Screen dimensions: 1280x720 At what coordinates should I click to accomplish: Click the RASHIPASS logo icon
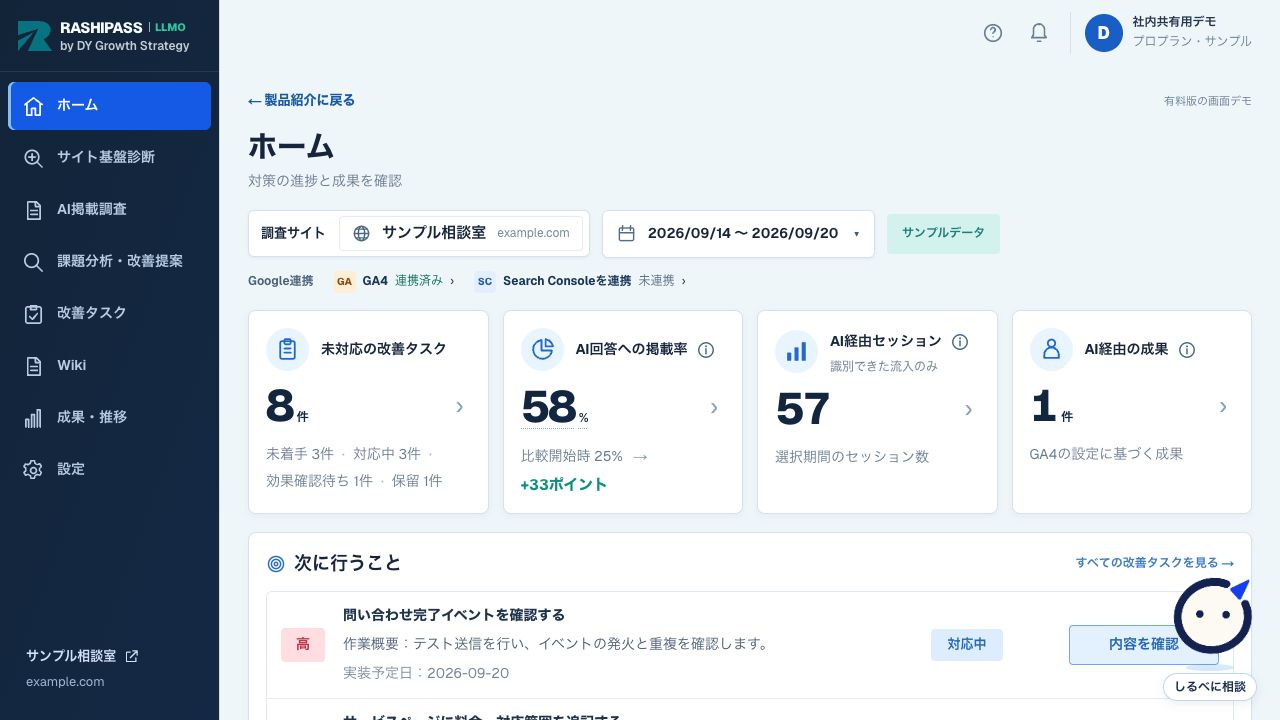35,36
